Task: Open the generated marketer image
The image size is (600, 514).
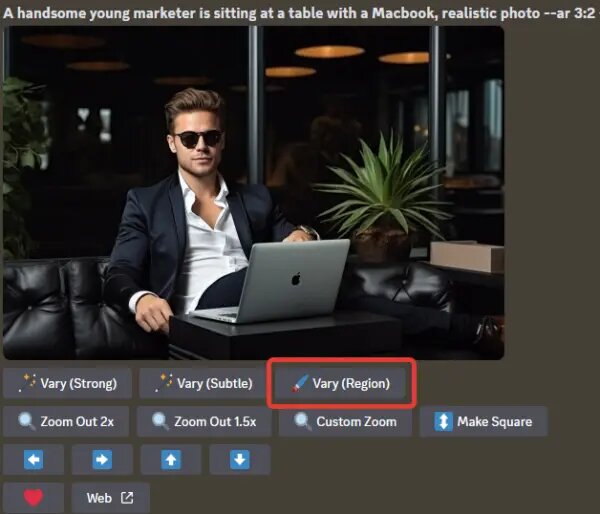Action: pos(253,193)
